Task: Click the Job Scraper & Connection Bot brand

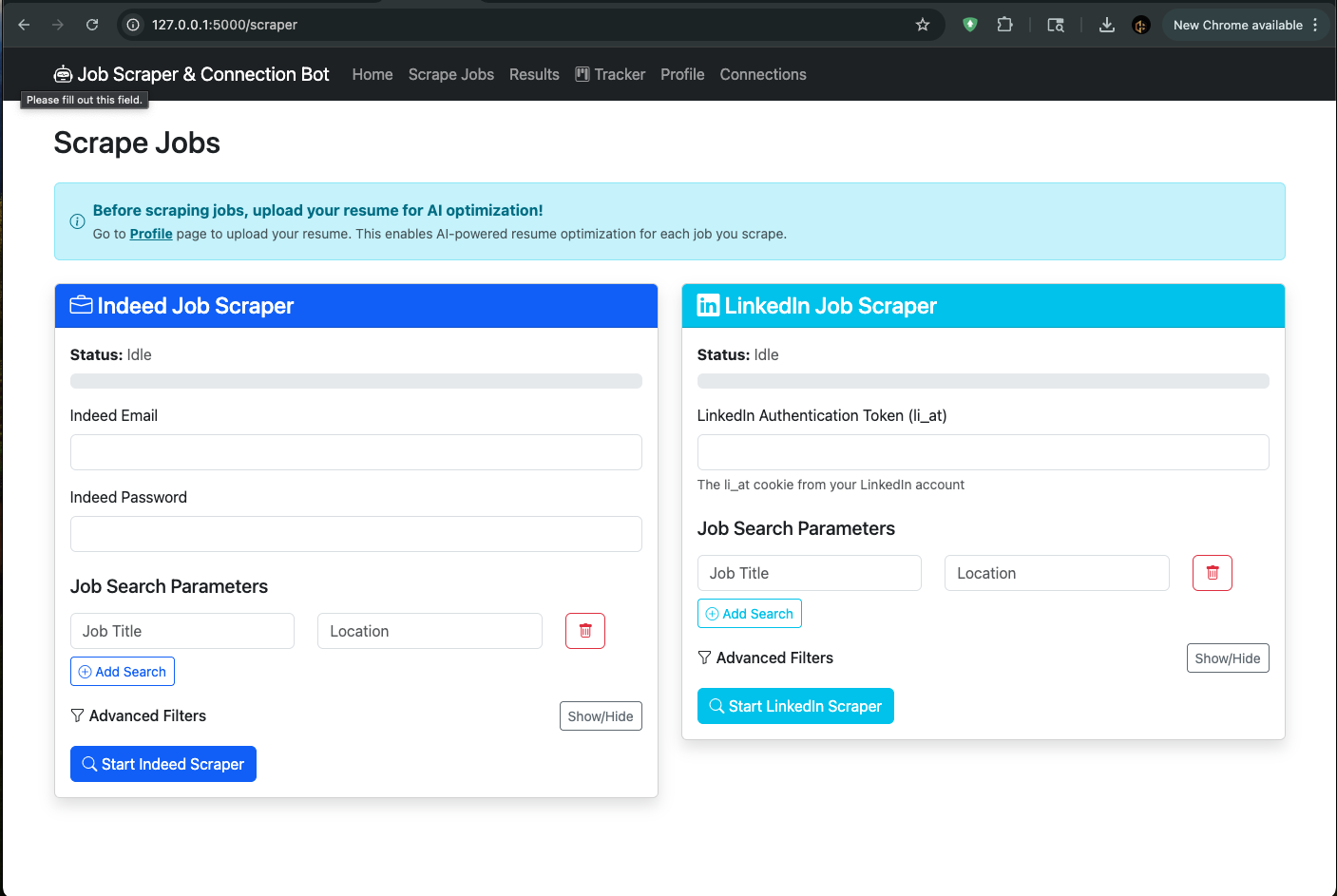Action: pyautogui.click(x=191, y=74)
